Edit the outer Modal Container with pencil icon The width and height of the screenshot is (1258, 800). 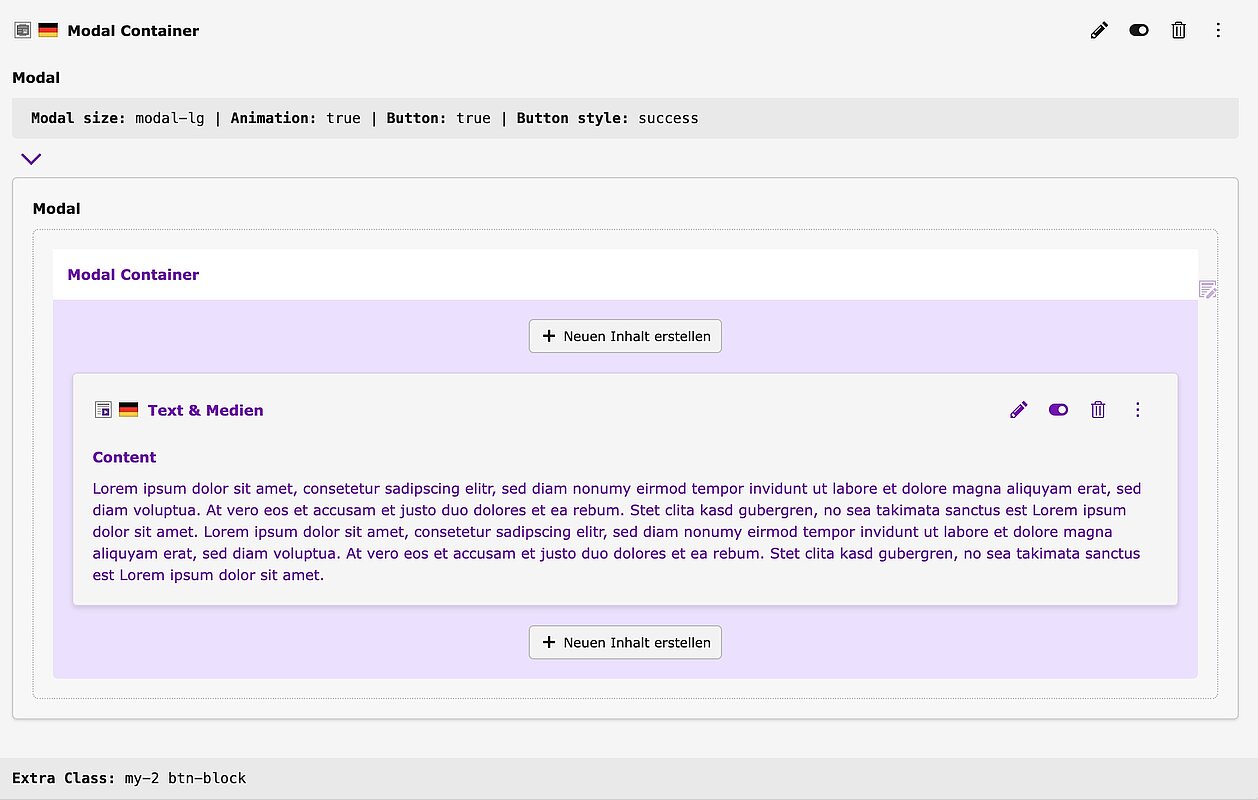point(1099,30)
